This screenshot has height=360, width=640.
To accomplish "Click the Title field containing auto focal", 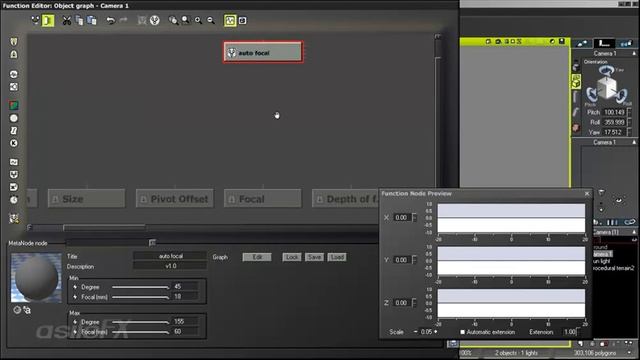I will coord(170,256).
